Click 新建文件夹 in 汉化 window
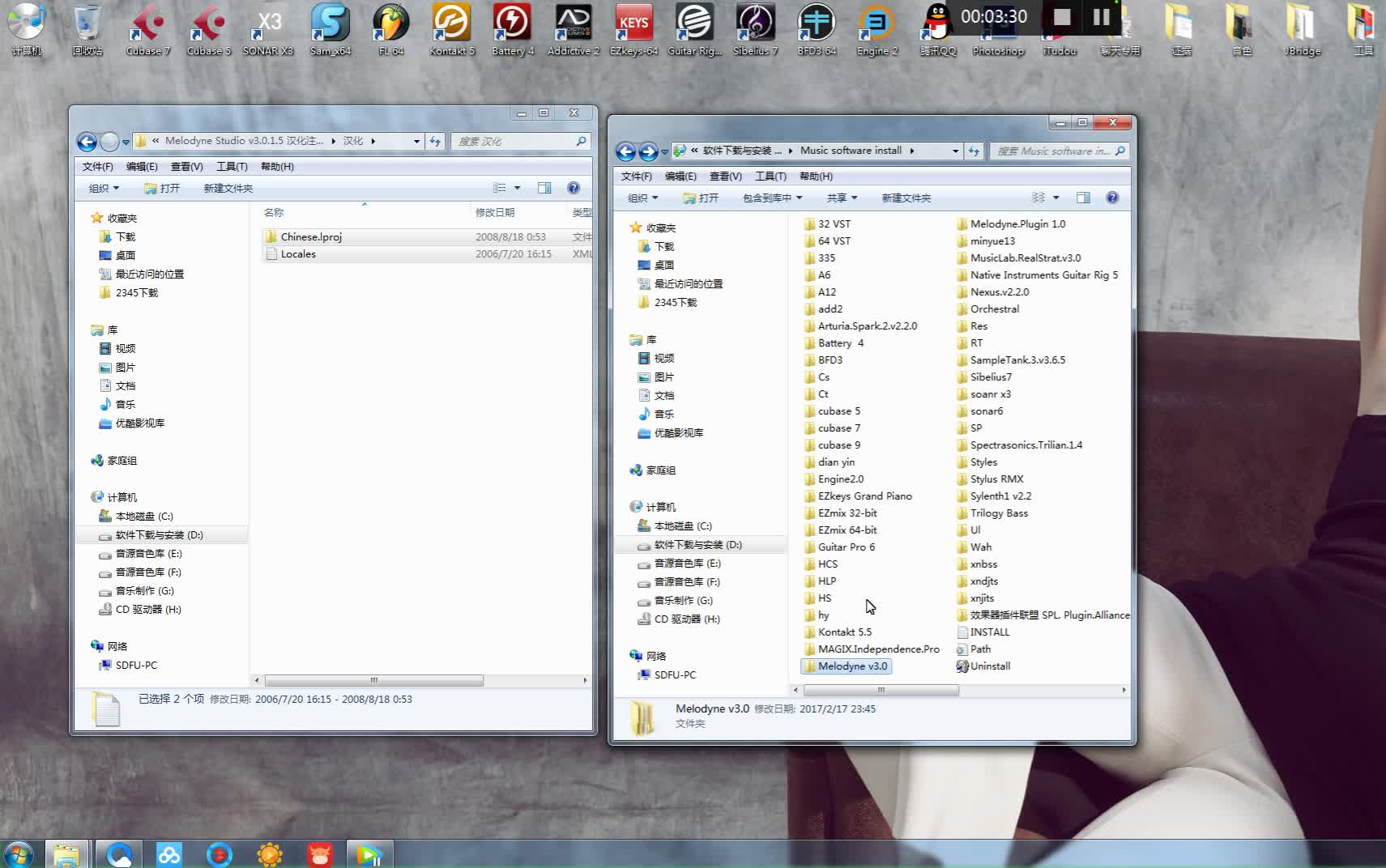Image resolution: width=1386 pixels, height=868 pixels. tap(228, 188)
